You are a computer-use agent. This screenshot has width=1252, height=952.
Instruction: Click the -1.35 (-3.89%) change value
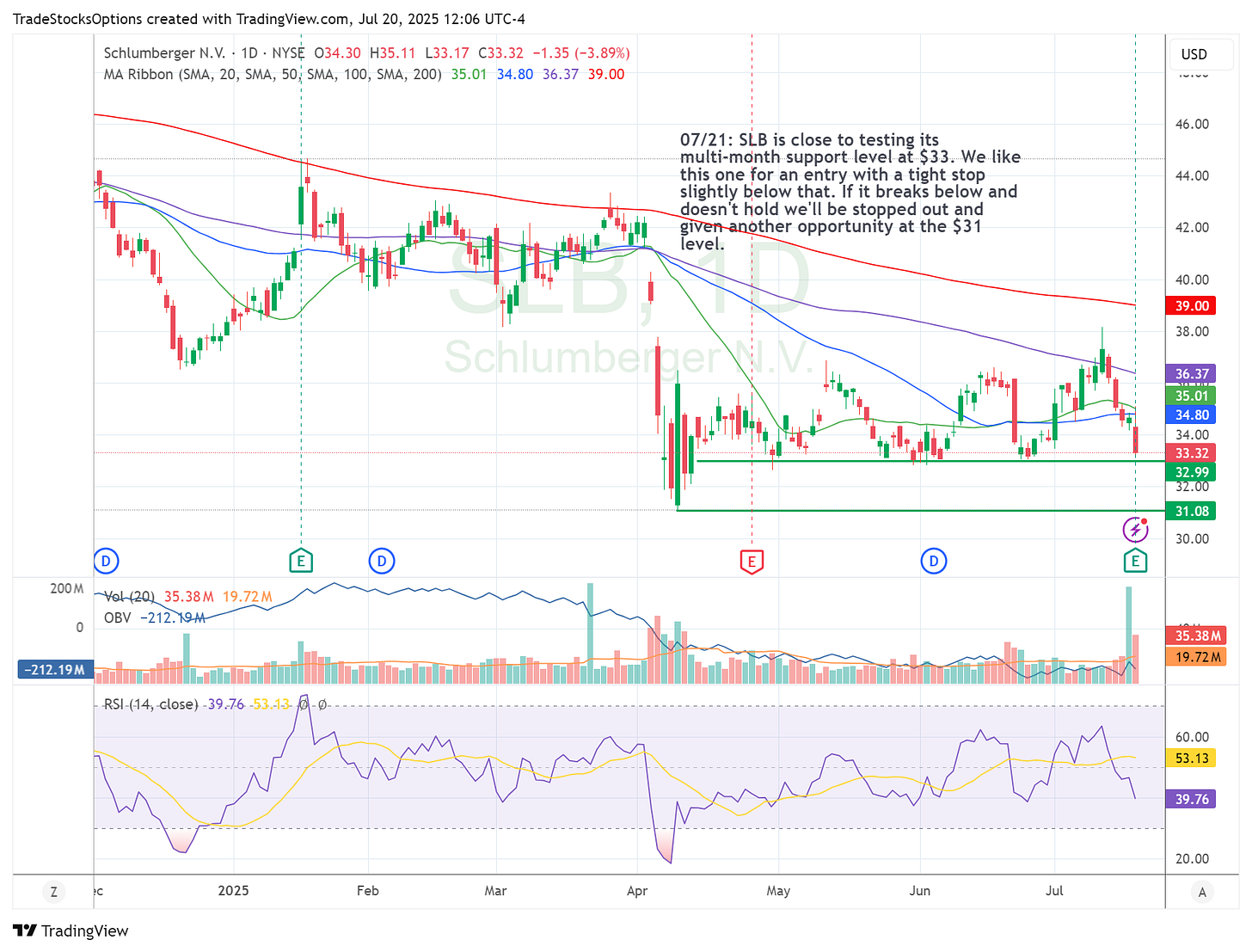pos(581,53)
